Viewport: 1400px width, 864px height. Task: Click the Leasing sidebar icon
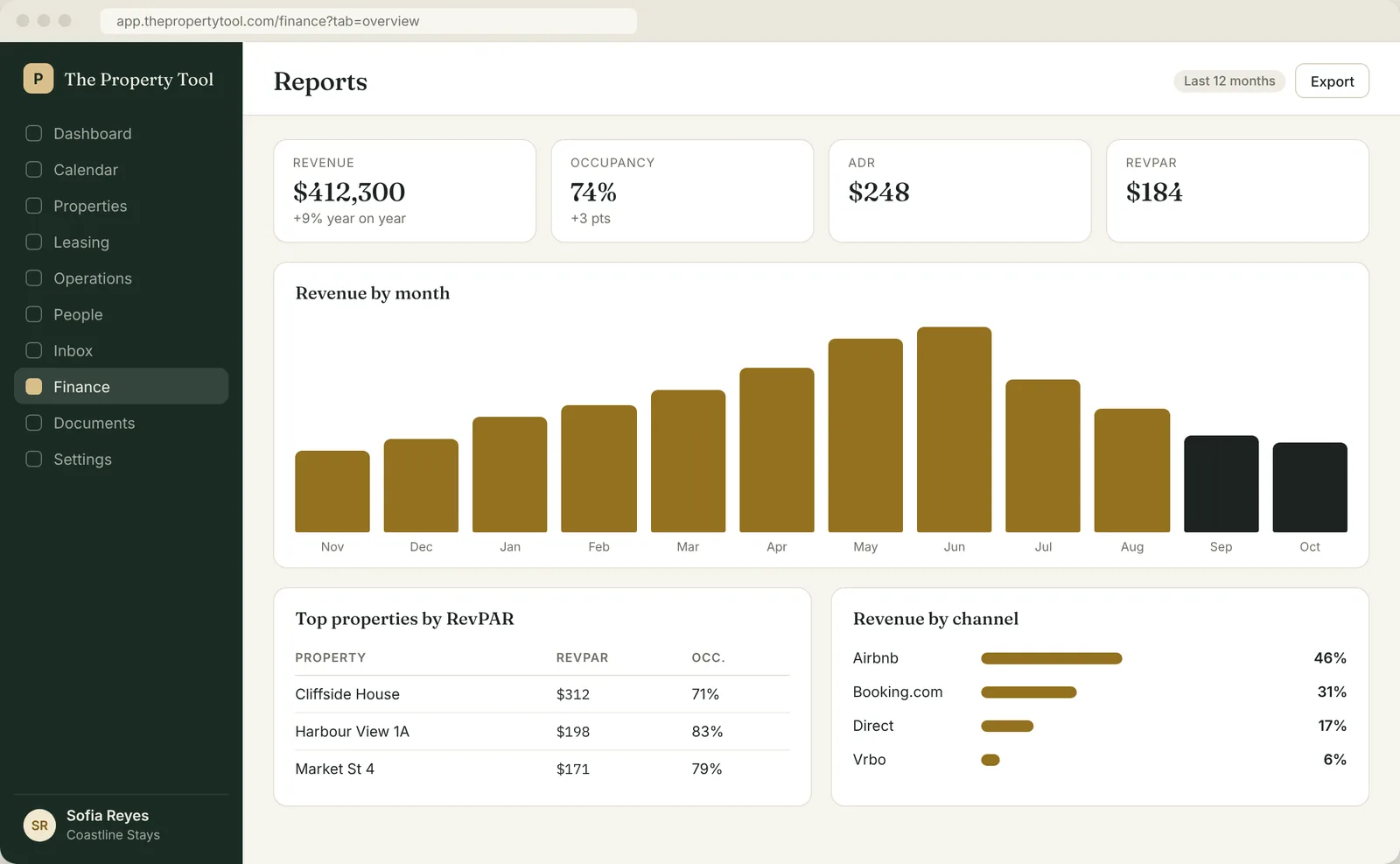pyautogui.click(x=34, y=242)
